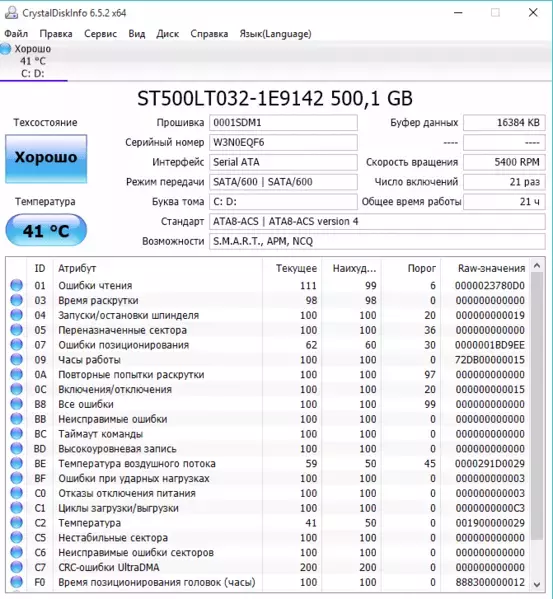The image size is (553, 599).
Task: Select the raw value 0000291D0029
Action: (x=490, y=463)
